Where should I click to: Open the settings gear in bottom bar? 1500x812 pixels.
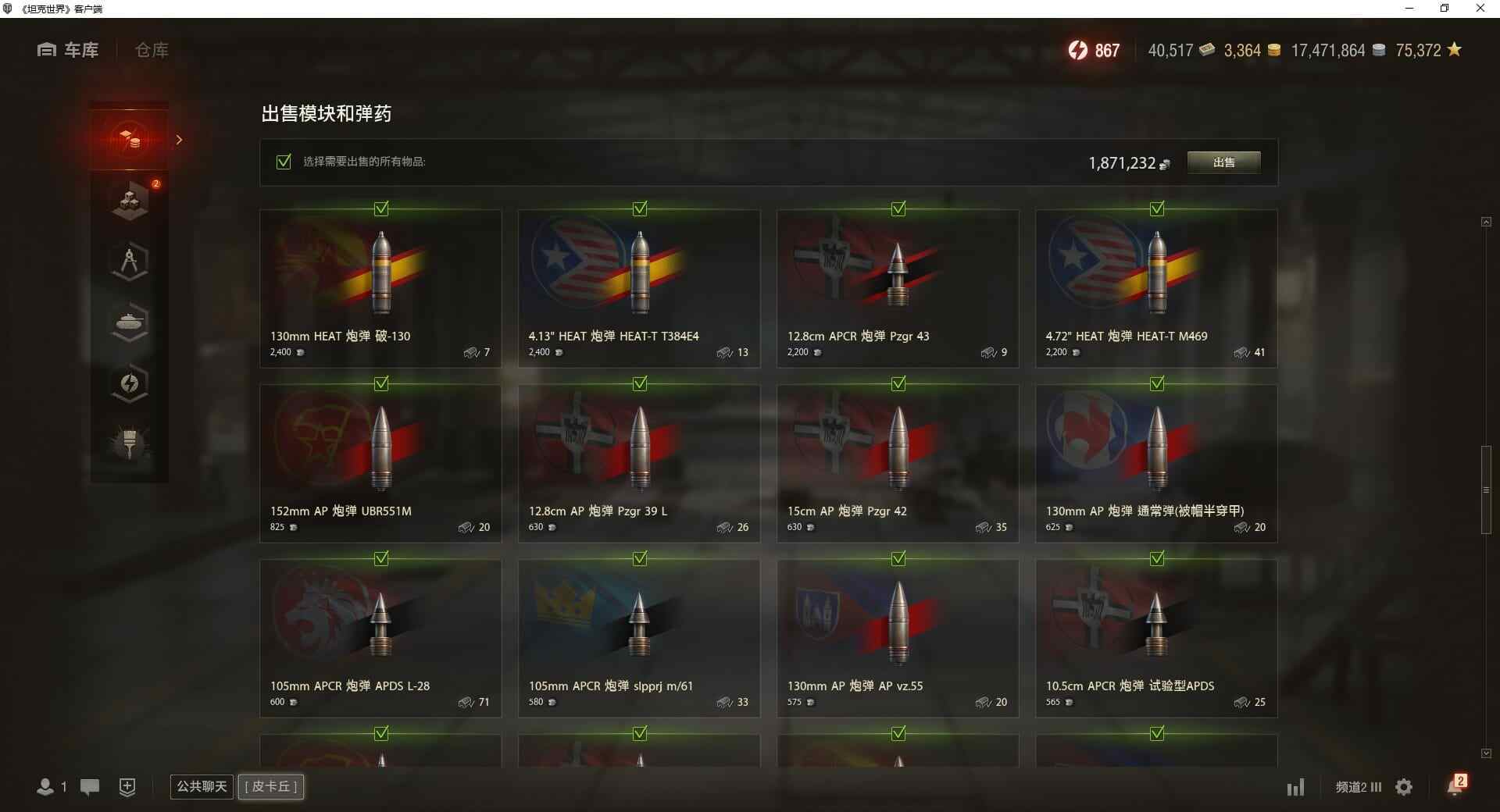click(x=1404, y=787)
